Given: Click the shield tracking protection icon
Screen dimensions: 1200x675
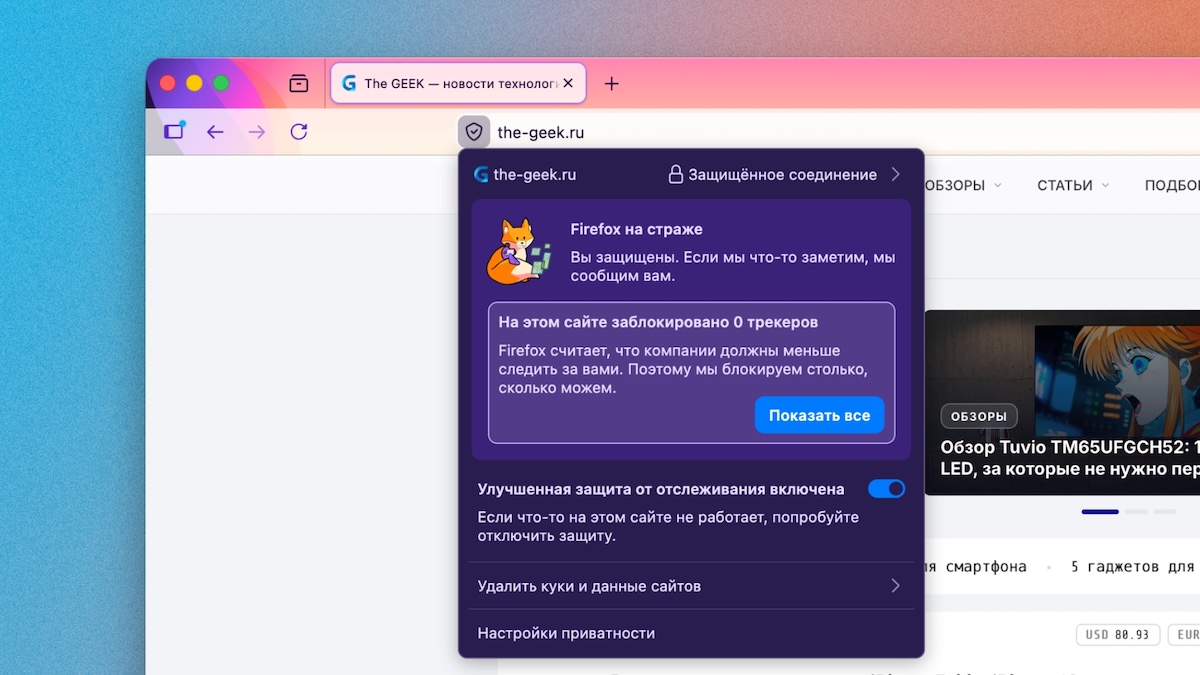Looking at the screenshot, I should click(474, 132).
